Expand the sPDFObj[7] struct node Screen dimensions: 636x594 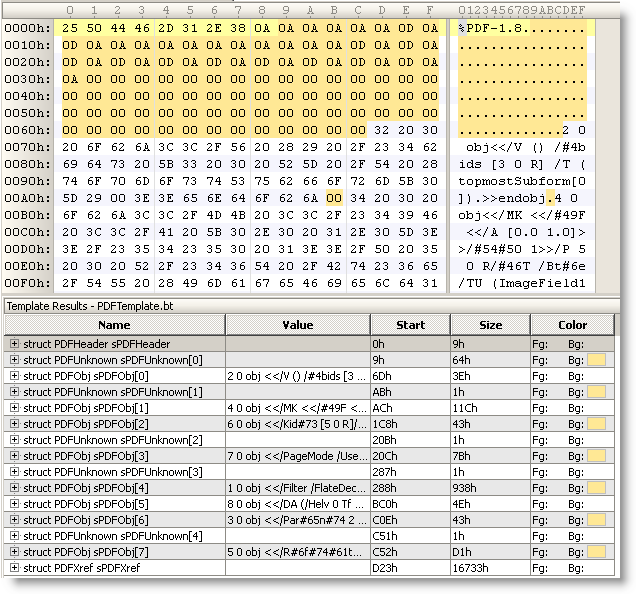pyautogui.click(x=15, y=551)
